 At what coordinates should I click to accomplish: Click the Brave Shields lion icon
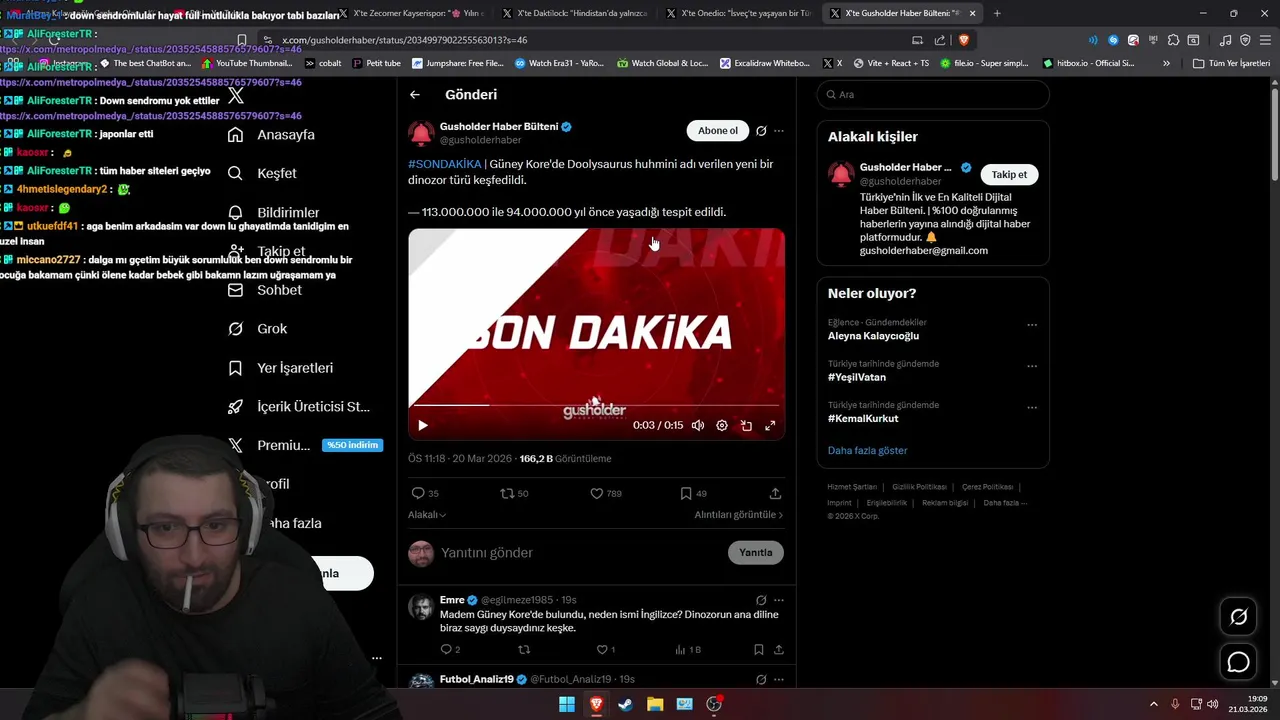pos(964,40)
